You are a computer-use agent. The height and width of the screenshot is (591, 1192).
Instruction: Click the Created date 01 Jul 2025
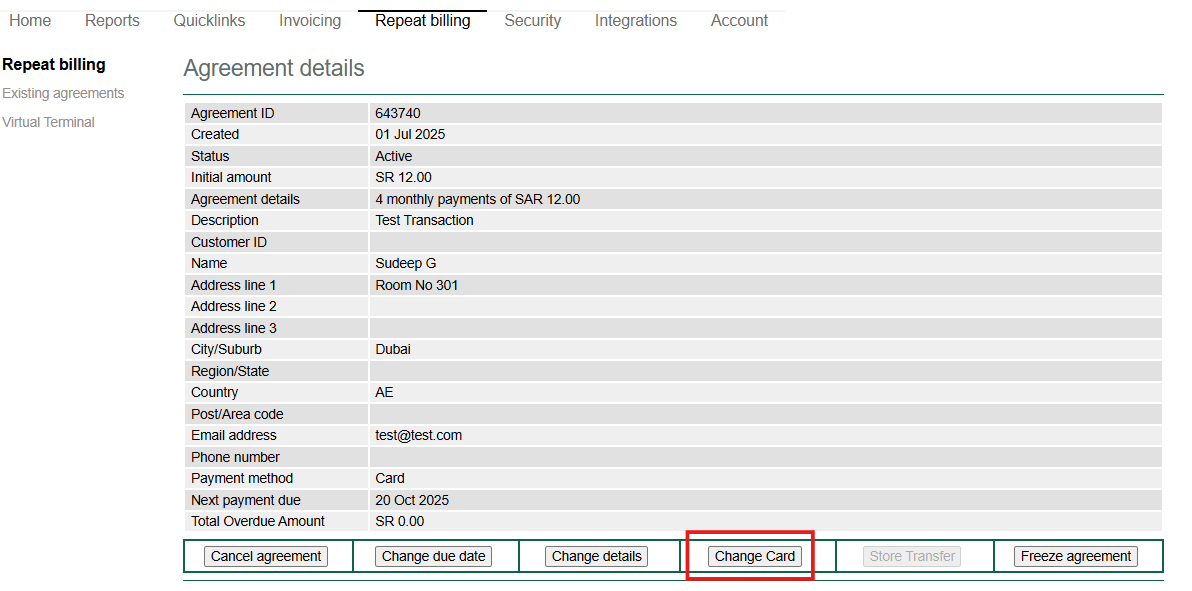pos(411,135)
